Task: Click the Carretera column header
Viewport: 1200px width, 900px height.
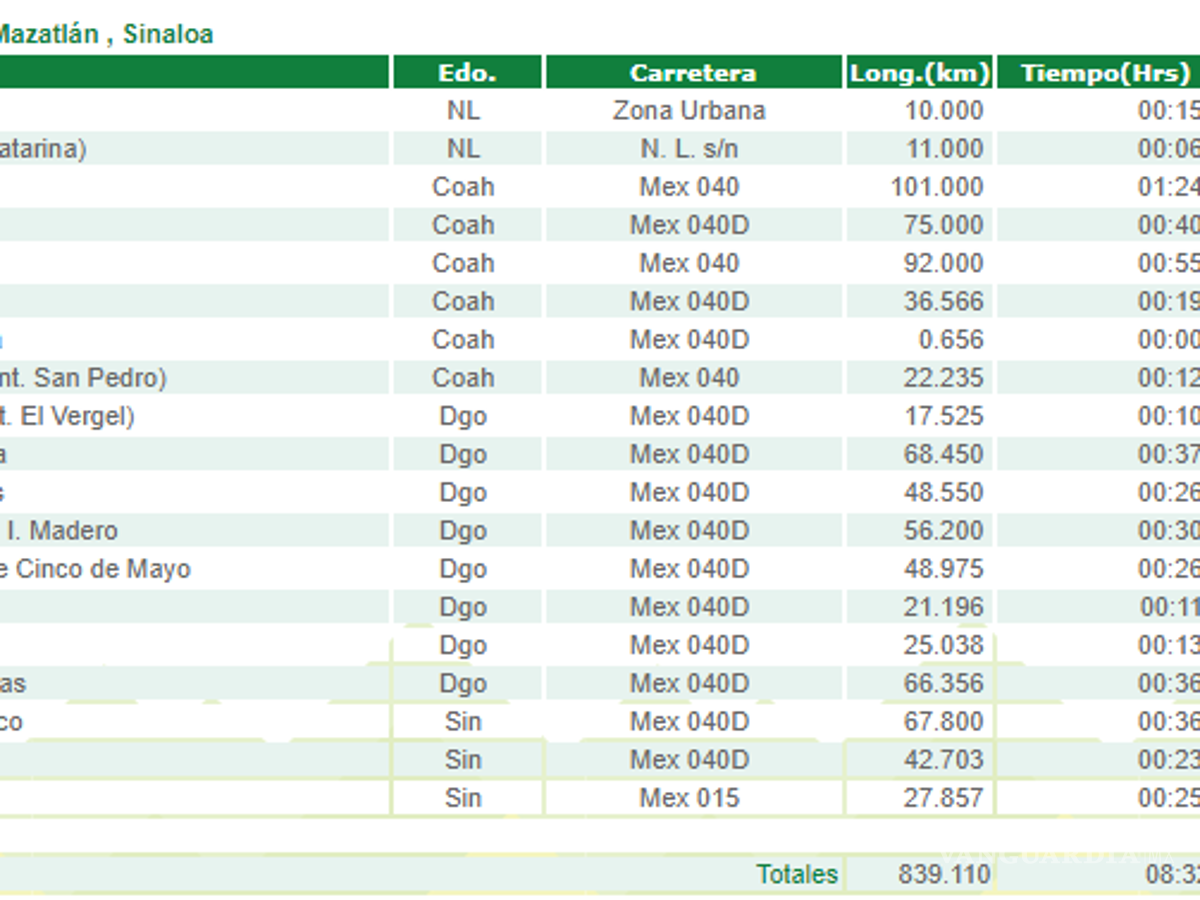Action: coord(692,73)
